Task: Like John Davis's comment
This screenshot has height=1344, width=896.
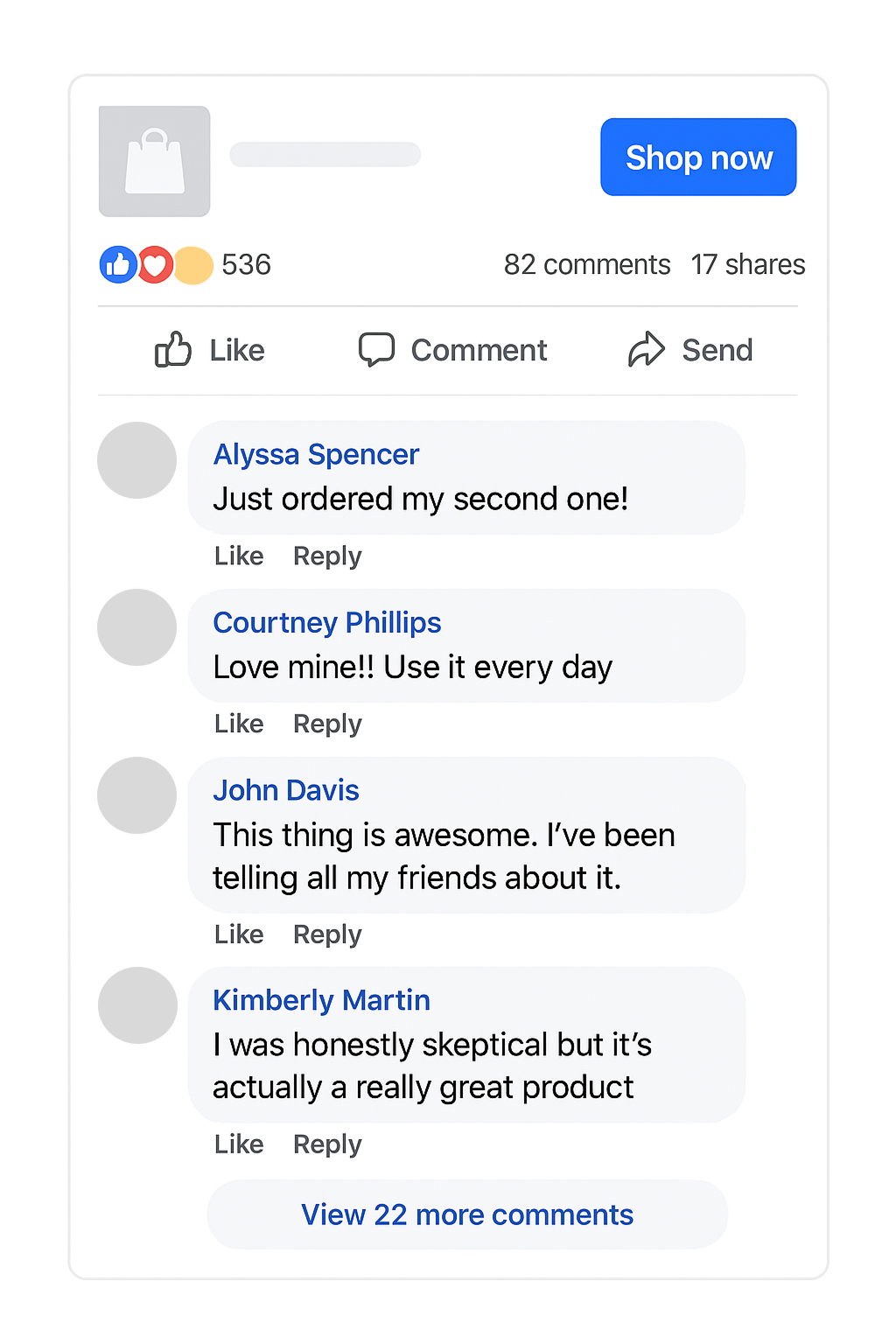Action: click(x=238, y=934)
